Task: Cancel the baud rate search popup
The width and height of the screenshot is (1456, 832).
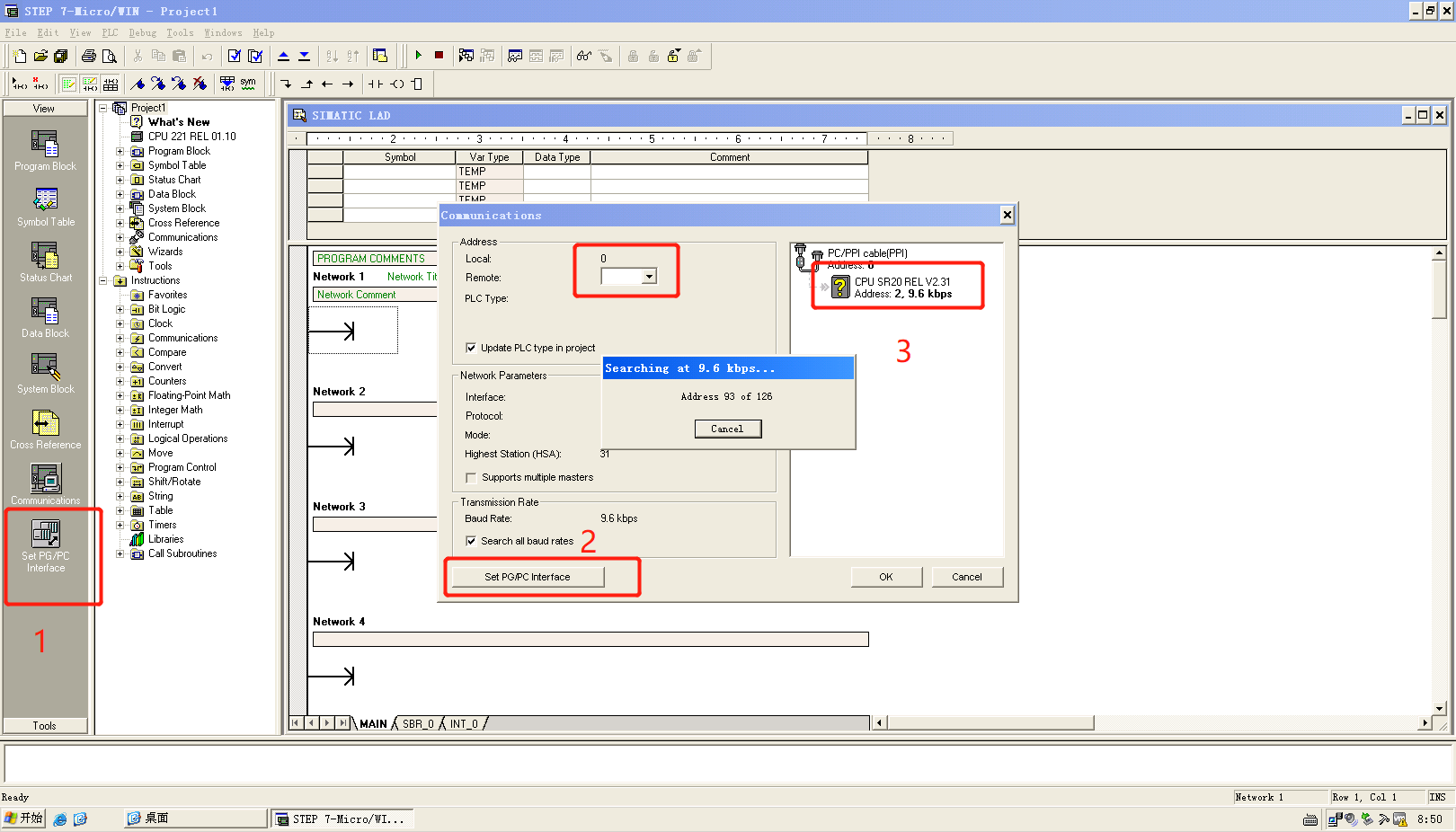Action: (x=727, y=429)
